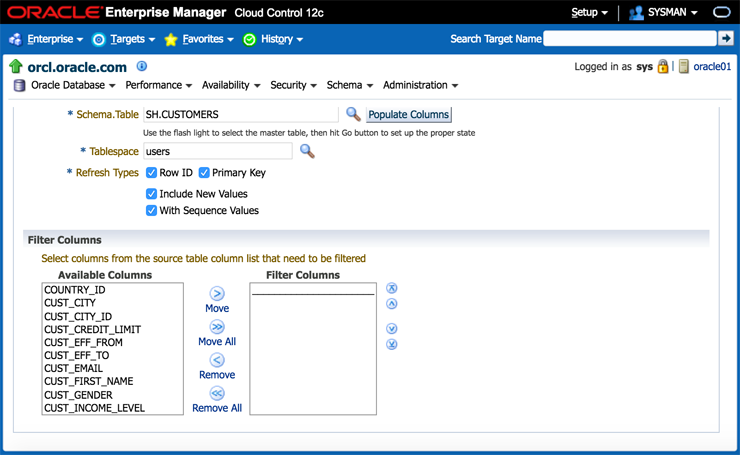
Task: Click the History clock icon
Action: click(249, 40)
